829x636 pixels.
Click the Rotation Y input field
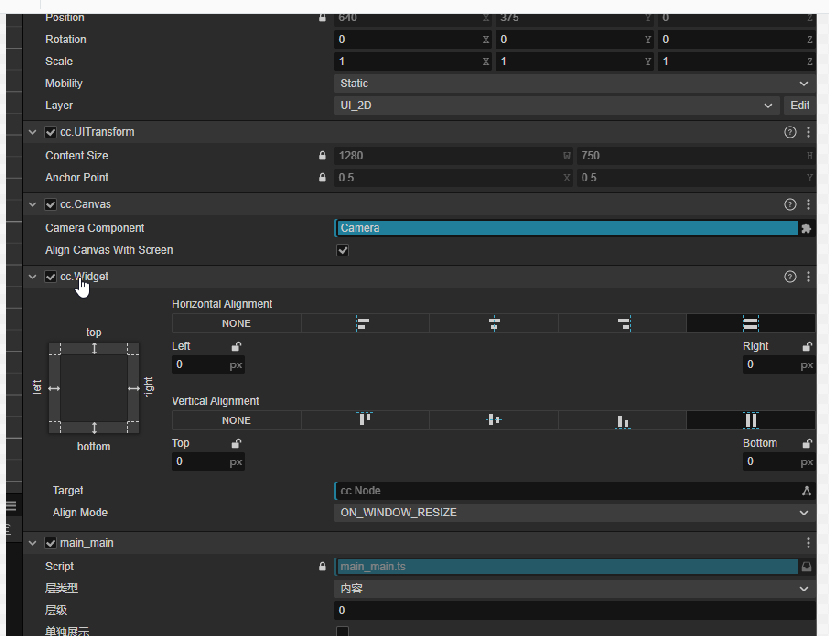point(575,40)
